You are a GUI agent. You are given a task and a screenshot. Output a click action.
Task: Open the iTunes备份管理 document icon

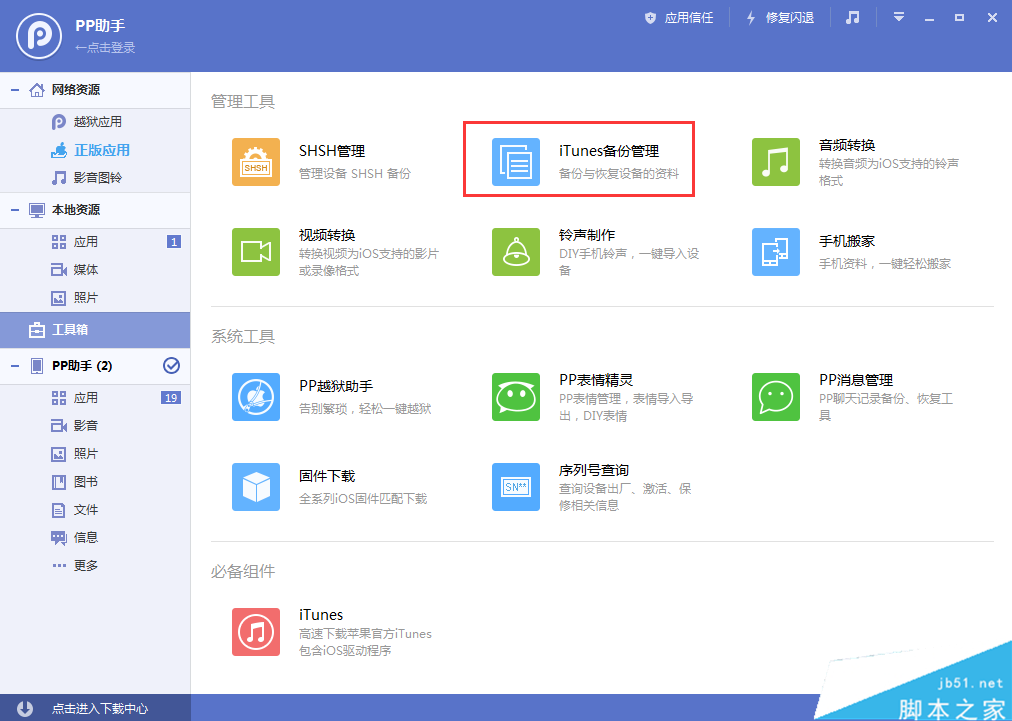tap(516, 162)
